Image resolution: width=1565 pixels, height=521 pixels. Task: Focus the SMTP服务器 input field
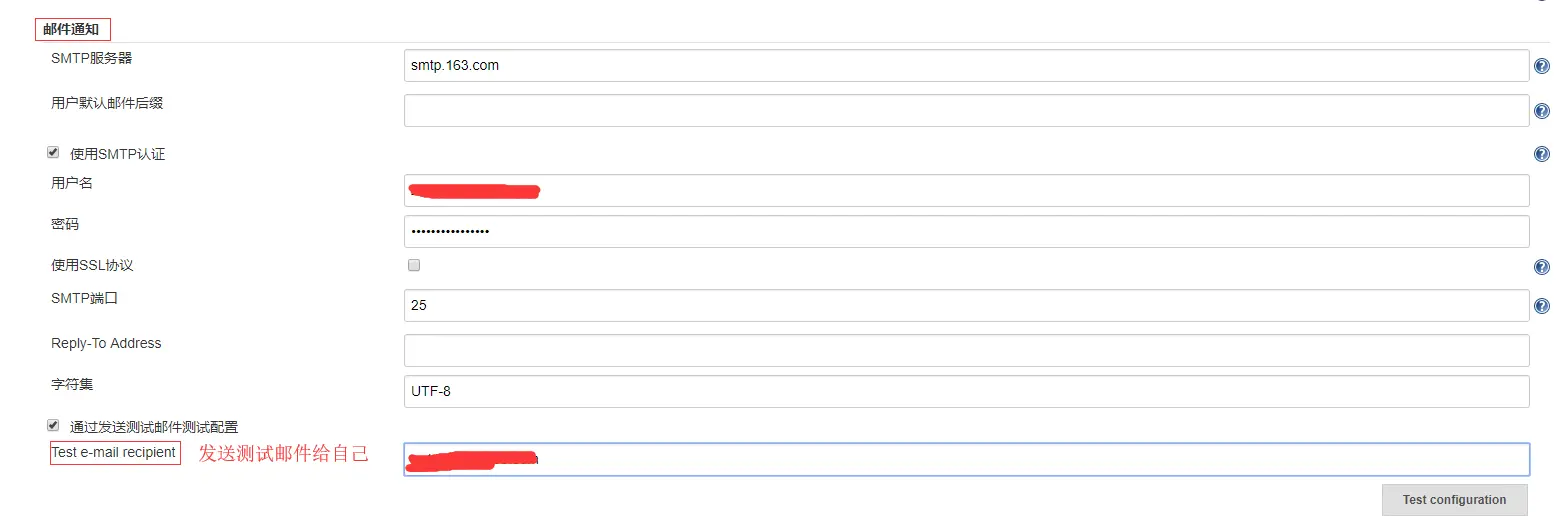click(966, 65)
